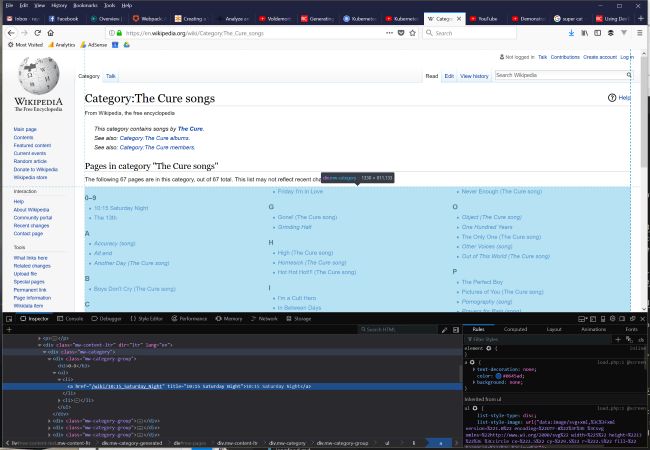650x450 pixels.
Task: Open the Library icon in toolbar
Action: coord(585,33)
